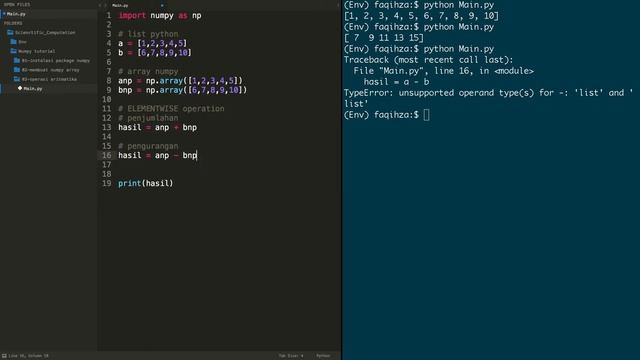The image size is (640, 360).
Task: Click the 02-membuat numpy array folder icon
Action: tap(17, 70)
